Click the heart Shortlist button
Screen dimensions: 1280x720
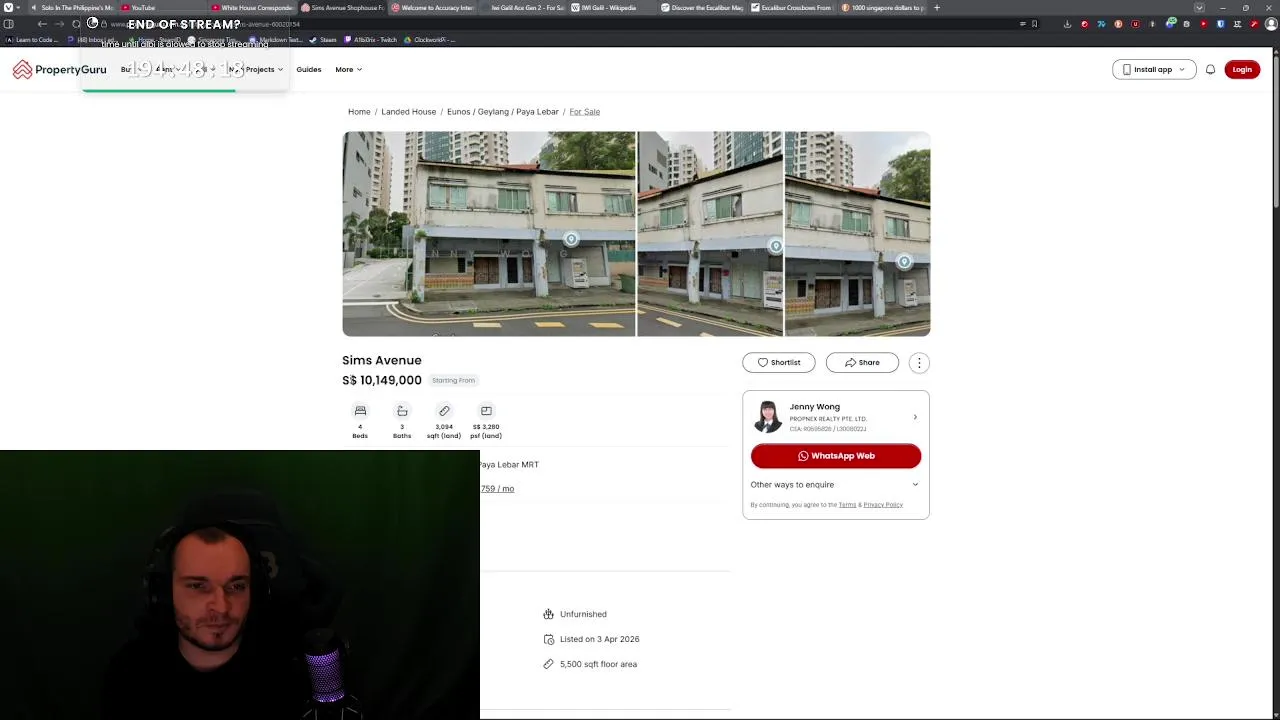point(778,362)
